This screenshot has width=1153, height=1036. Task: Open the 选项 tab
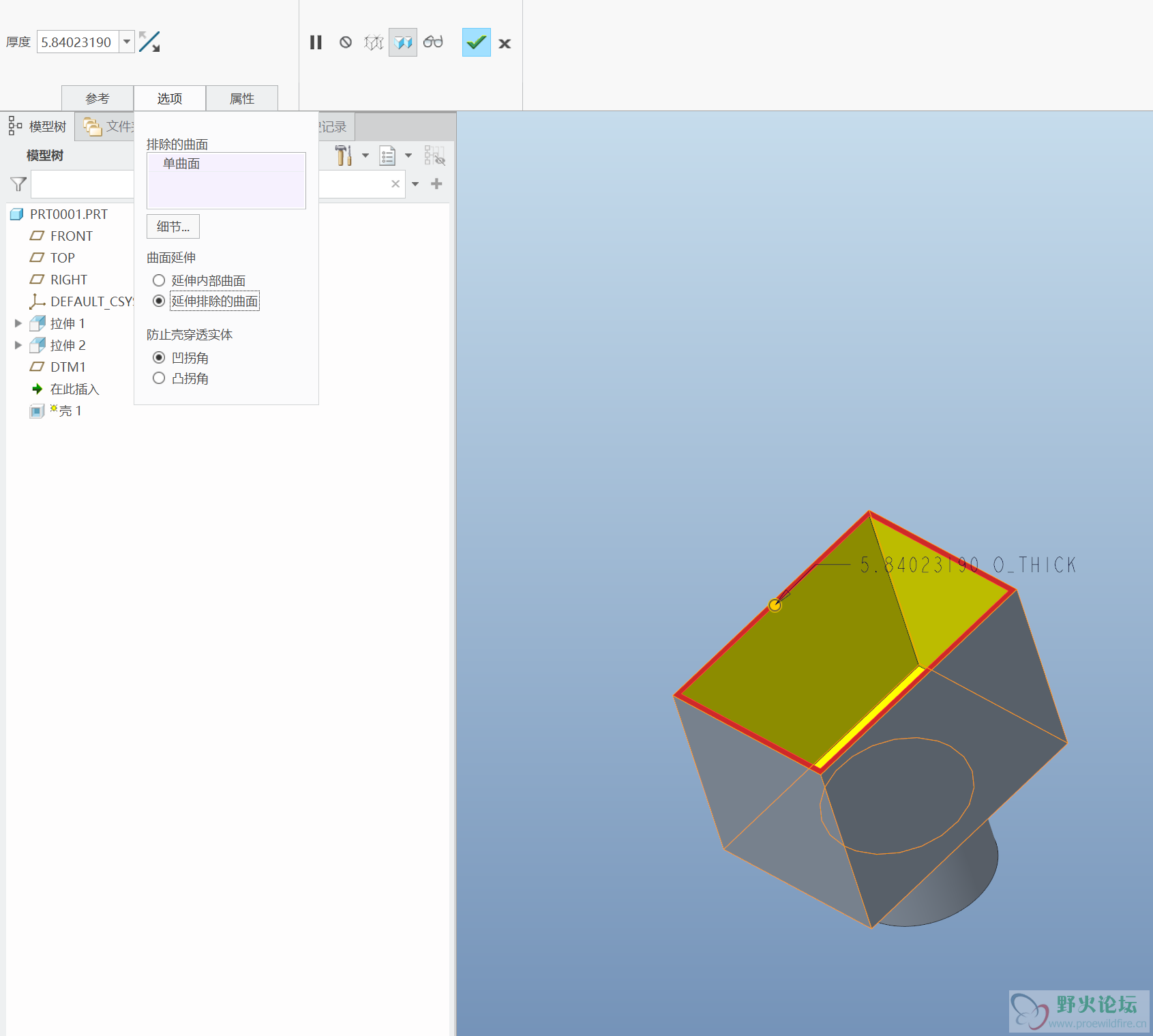(170, 98)
